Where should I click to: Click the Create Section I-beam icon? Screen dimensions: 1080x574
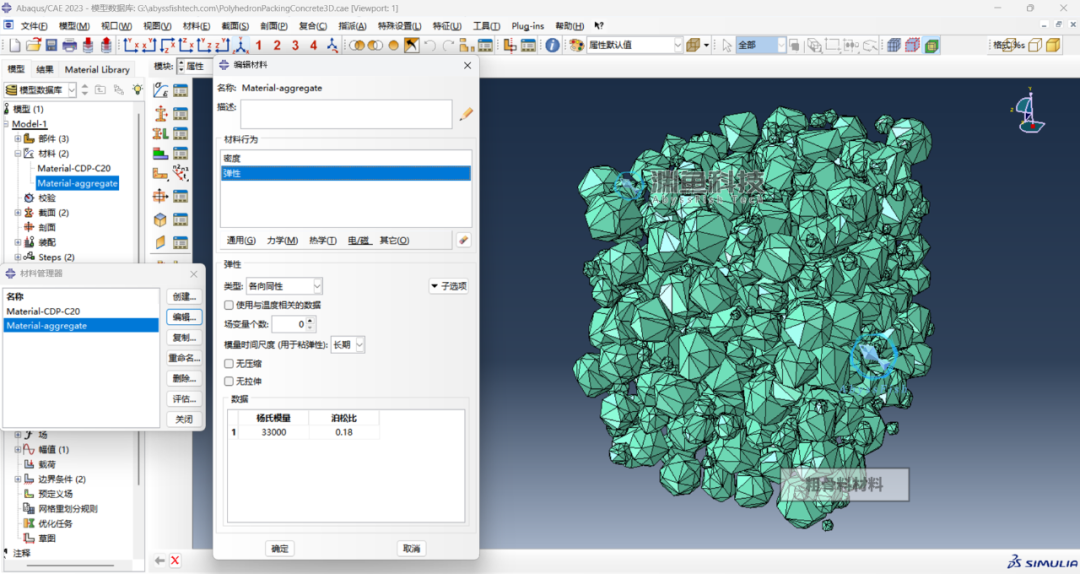tap(160, 113)
